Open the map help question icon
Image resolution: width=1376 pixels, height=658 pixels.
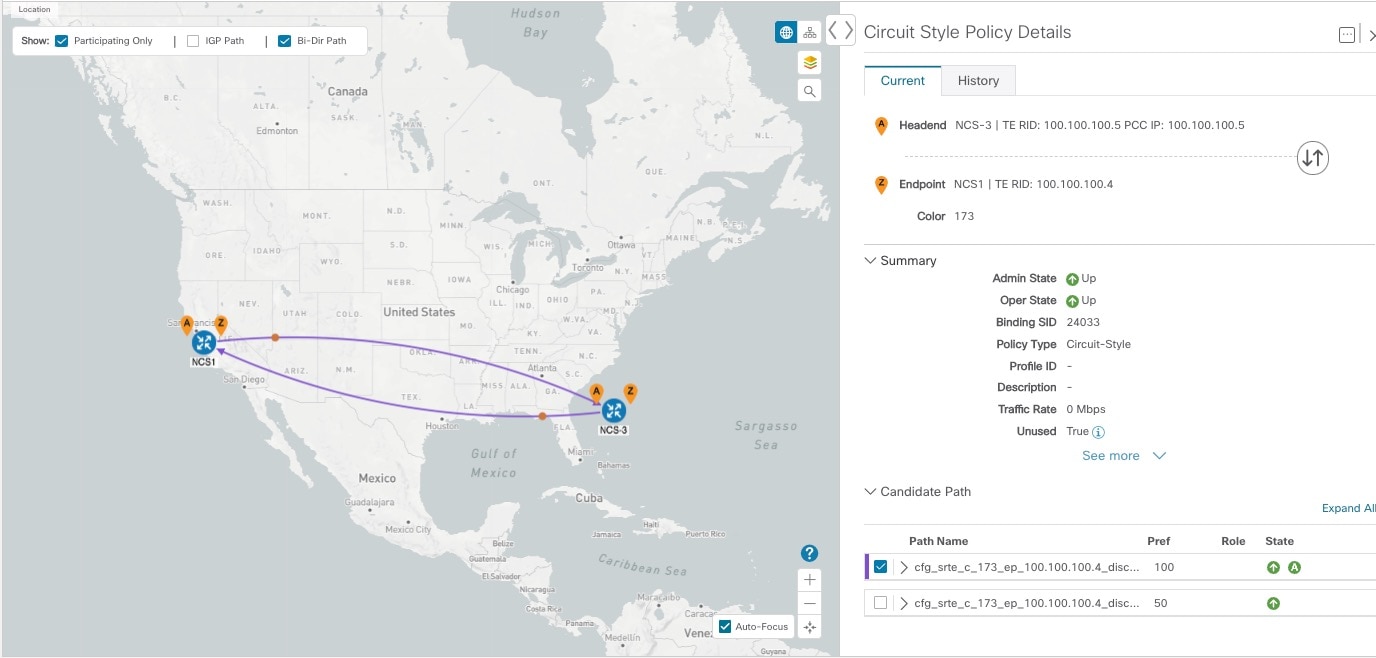point(810,554)
